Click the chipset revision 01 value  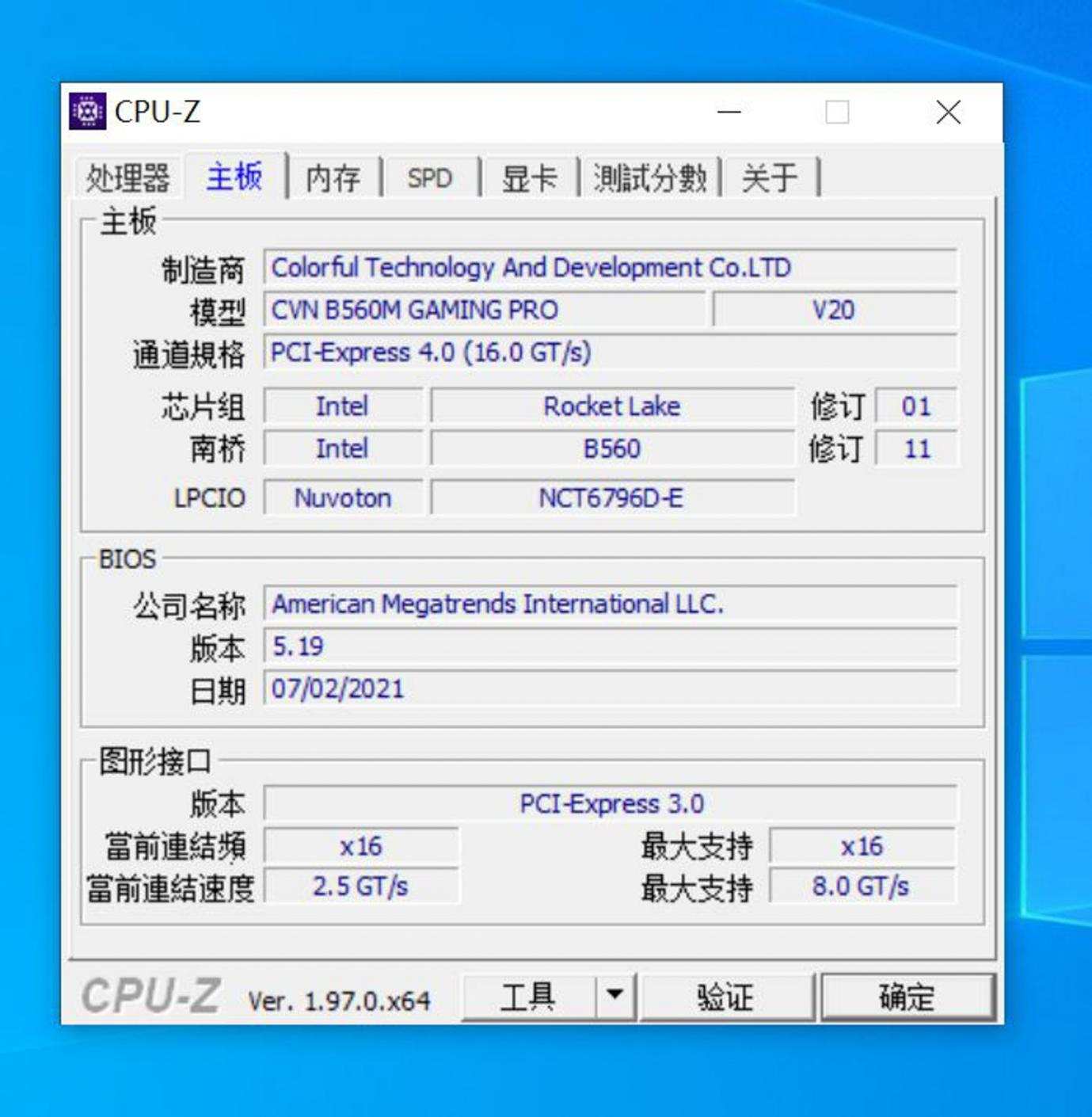916,406
